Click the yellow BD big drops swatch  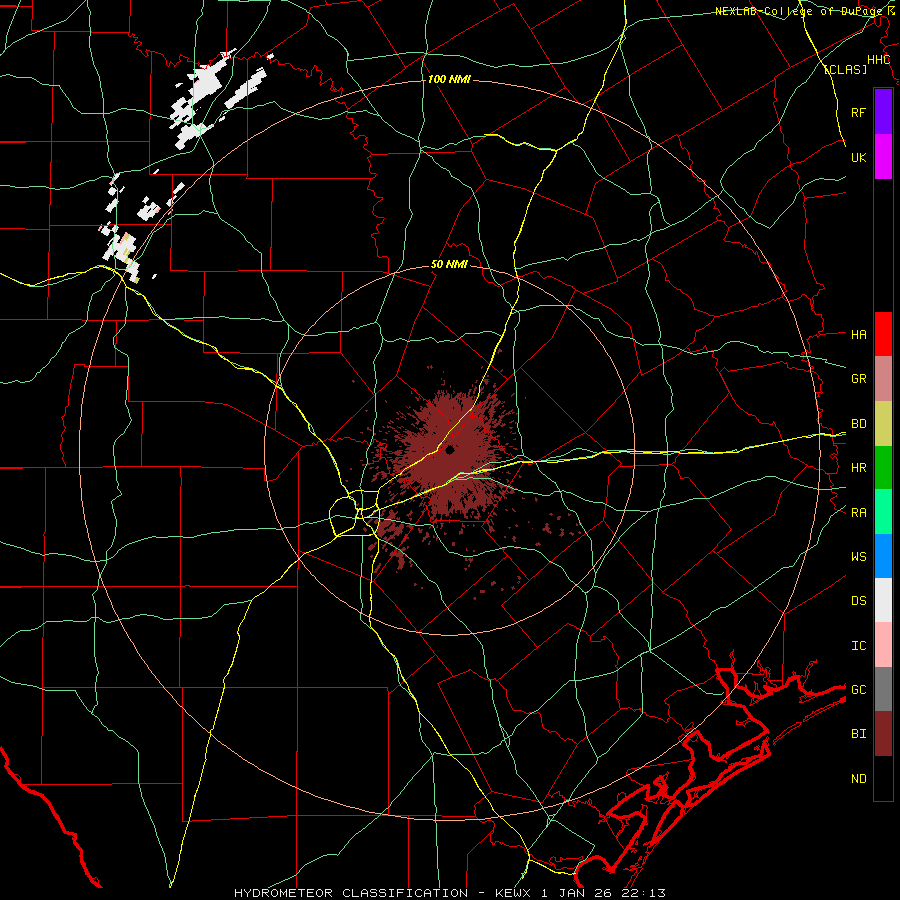[x=883, y=424]
